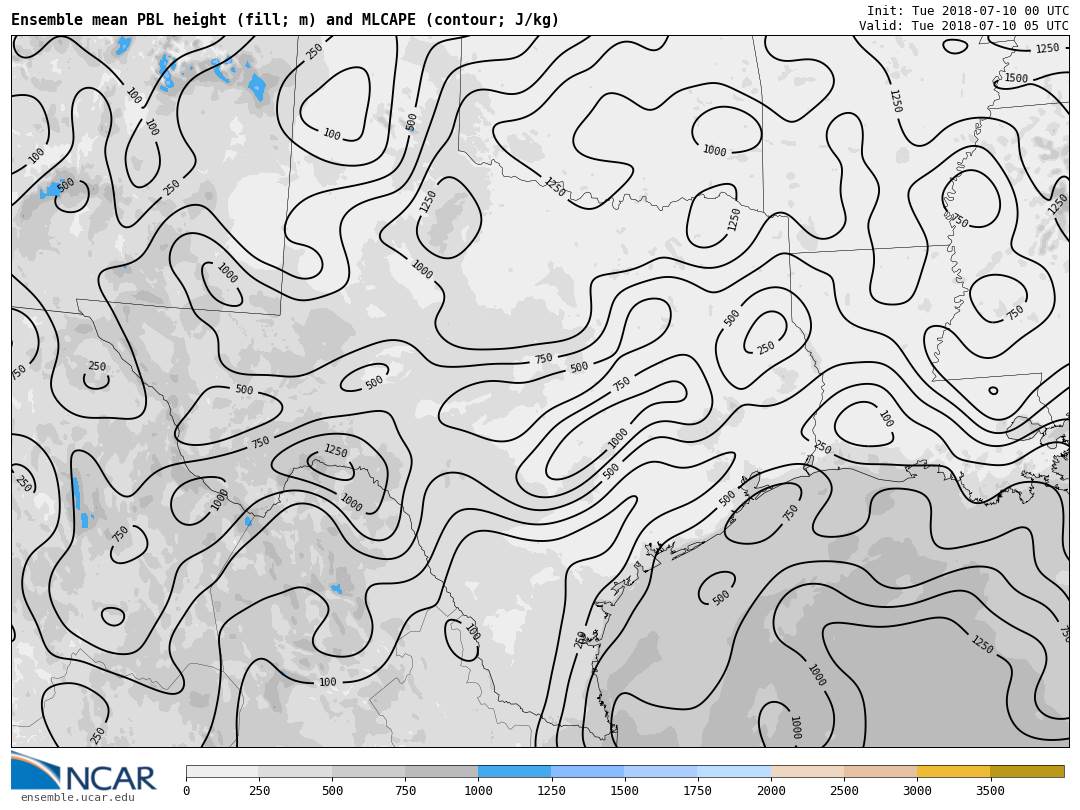Pick the 1000–1250 bright blue colorbar swatch
1080x810 pixels.
tap(514, 772)
